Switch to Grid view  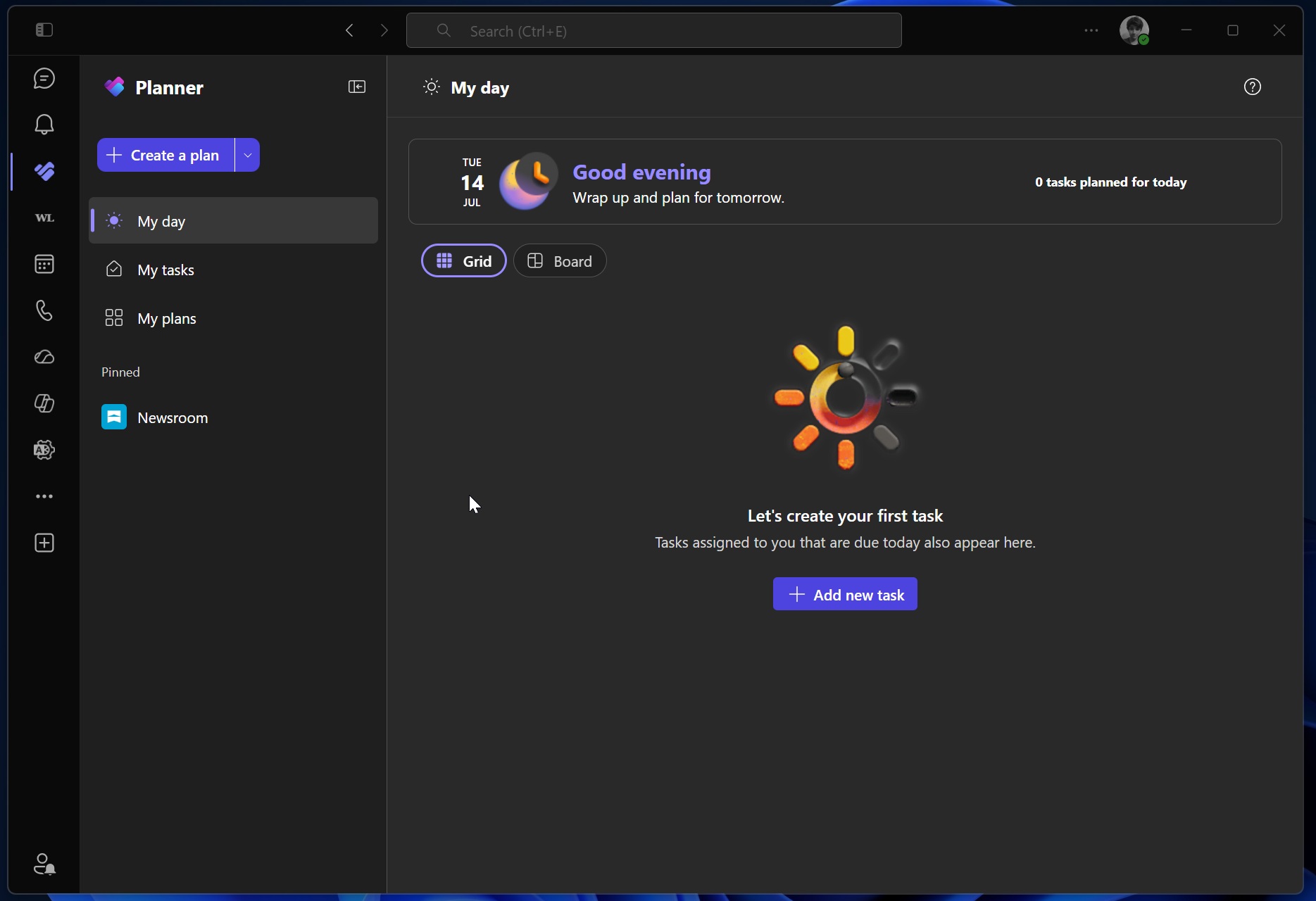coord(464,261)
